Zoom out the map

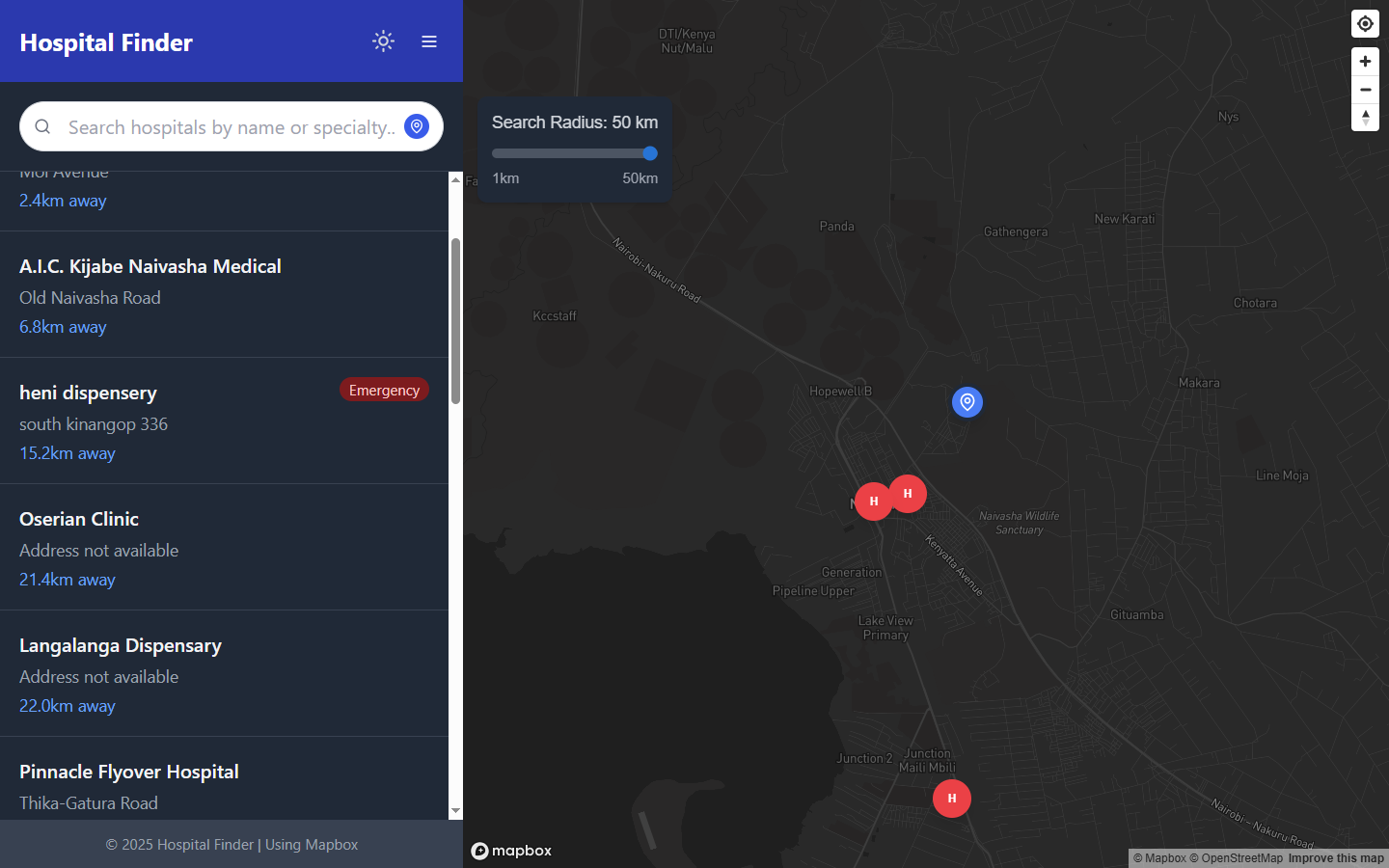1365,90
